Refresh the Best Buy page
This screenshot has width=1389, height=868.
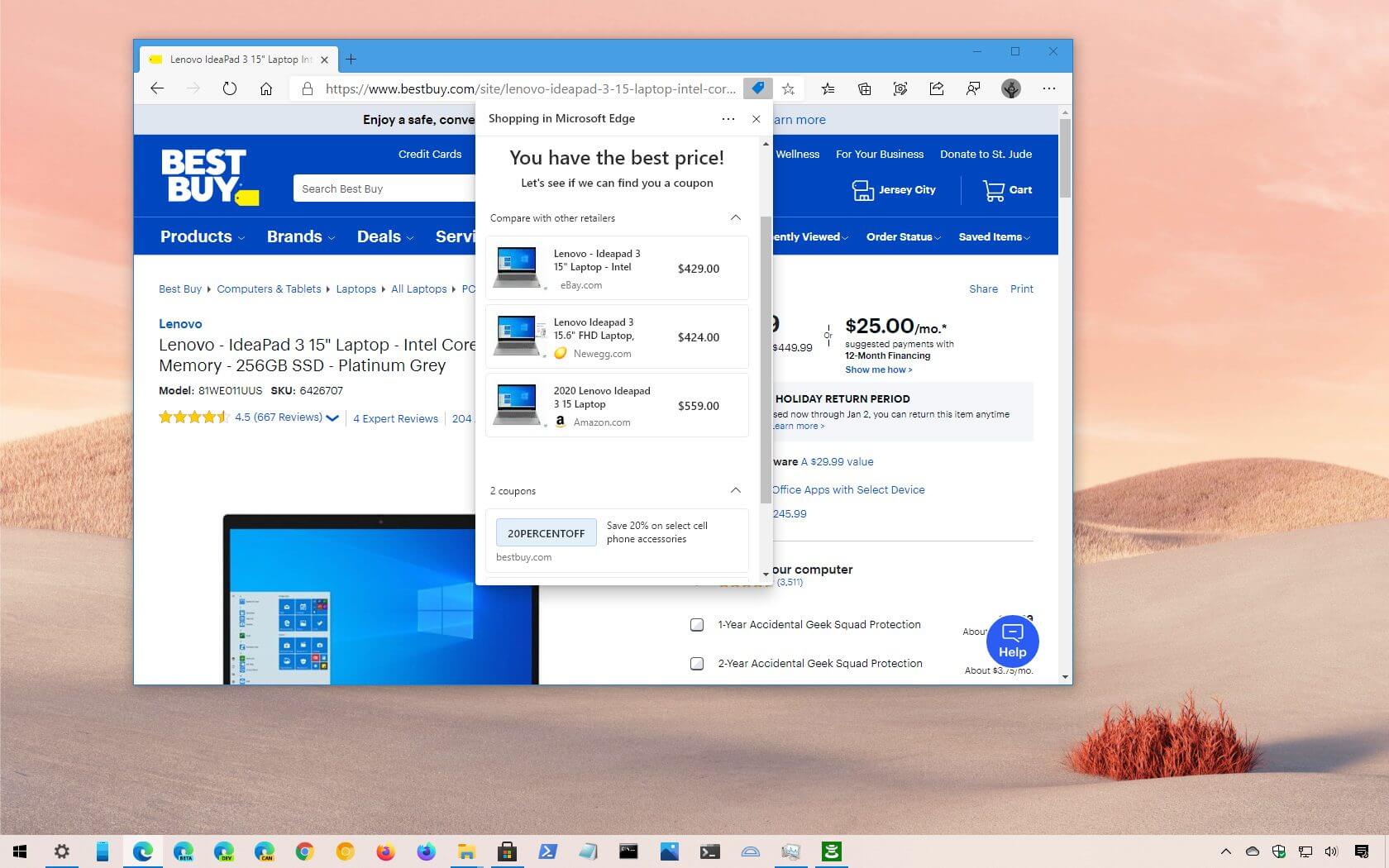point(230,88)
